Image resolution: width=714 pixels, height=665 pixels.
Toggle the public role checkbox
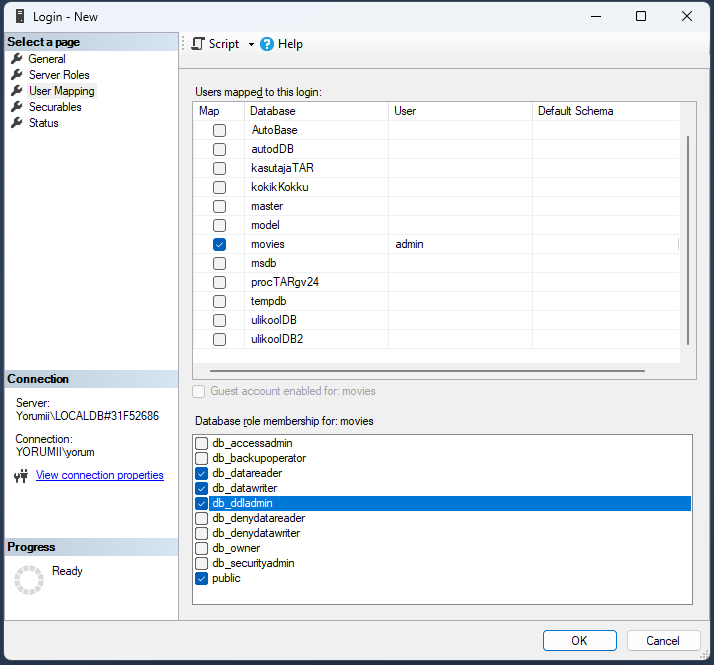point(201,578)
